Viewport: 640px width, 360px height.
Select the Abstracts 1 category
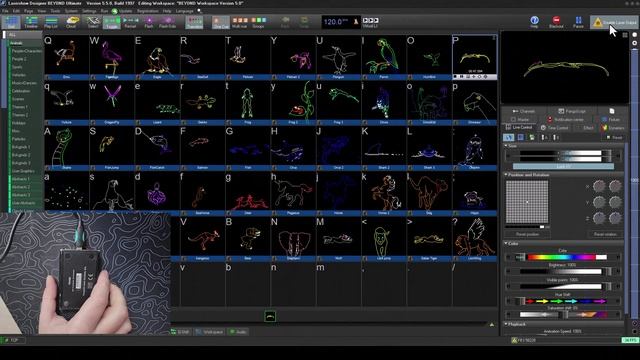[25, 179]
